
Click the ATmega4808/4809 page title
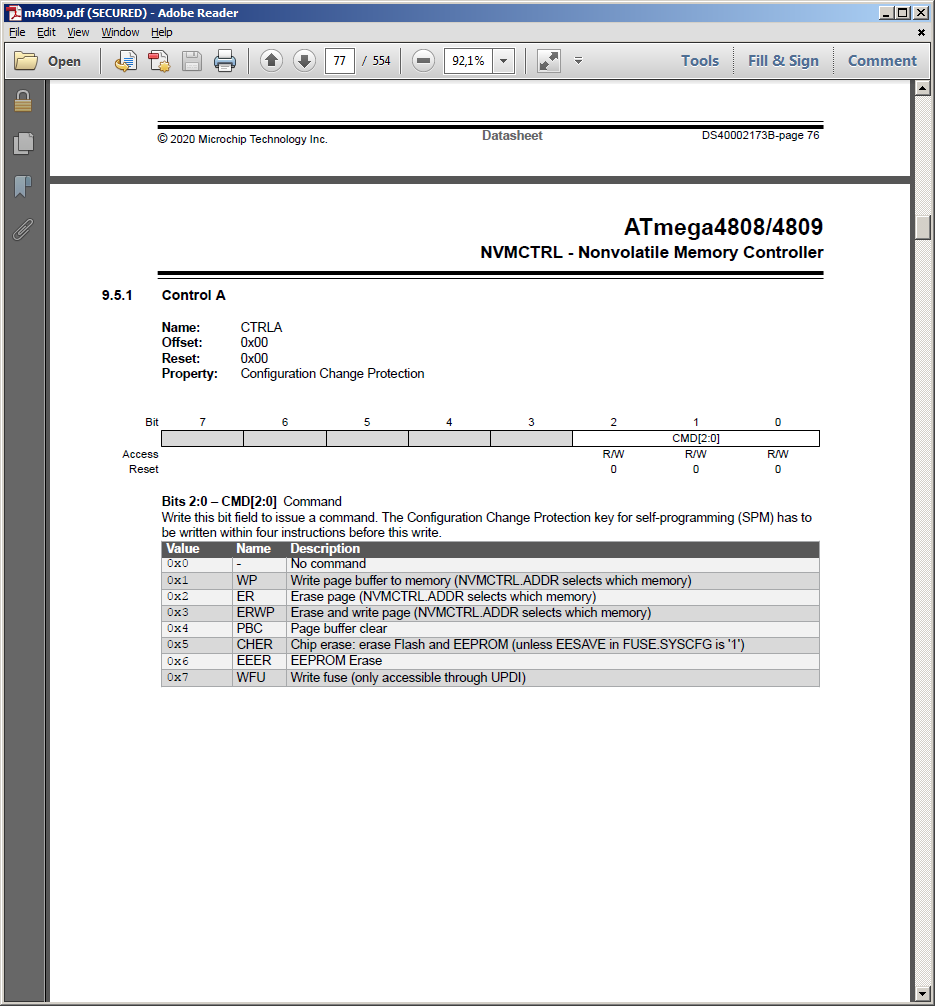pos(723,227)
